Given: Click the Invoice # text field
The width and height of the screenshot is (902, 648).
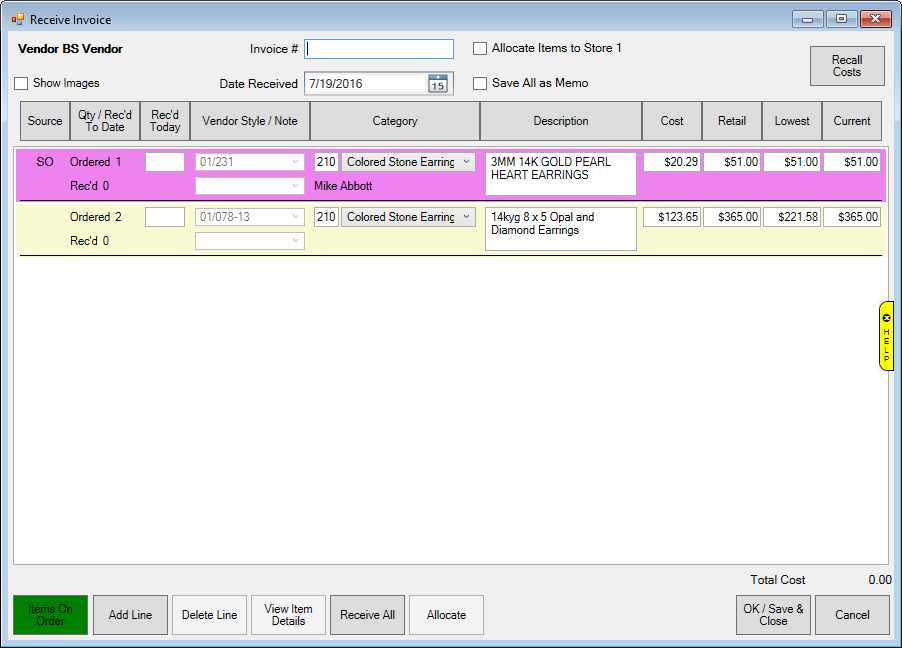Looking at the screenshot, I should 379,49.
